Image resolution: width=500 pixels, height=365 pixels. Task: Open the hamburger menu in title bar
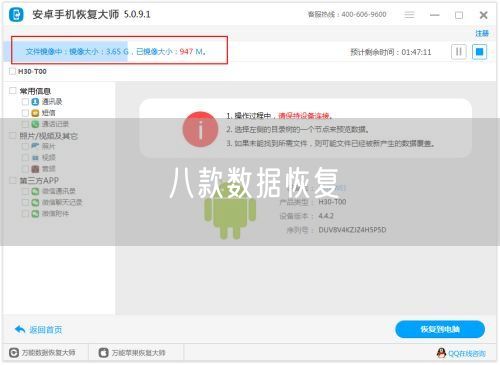[x=409, y=15]
